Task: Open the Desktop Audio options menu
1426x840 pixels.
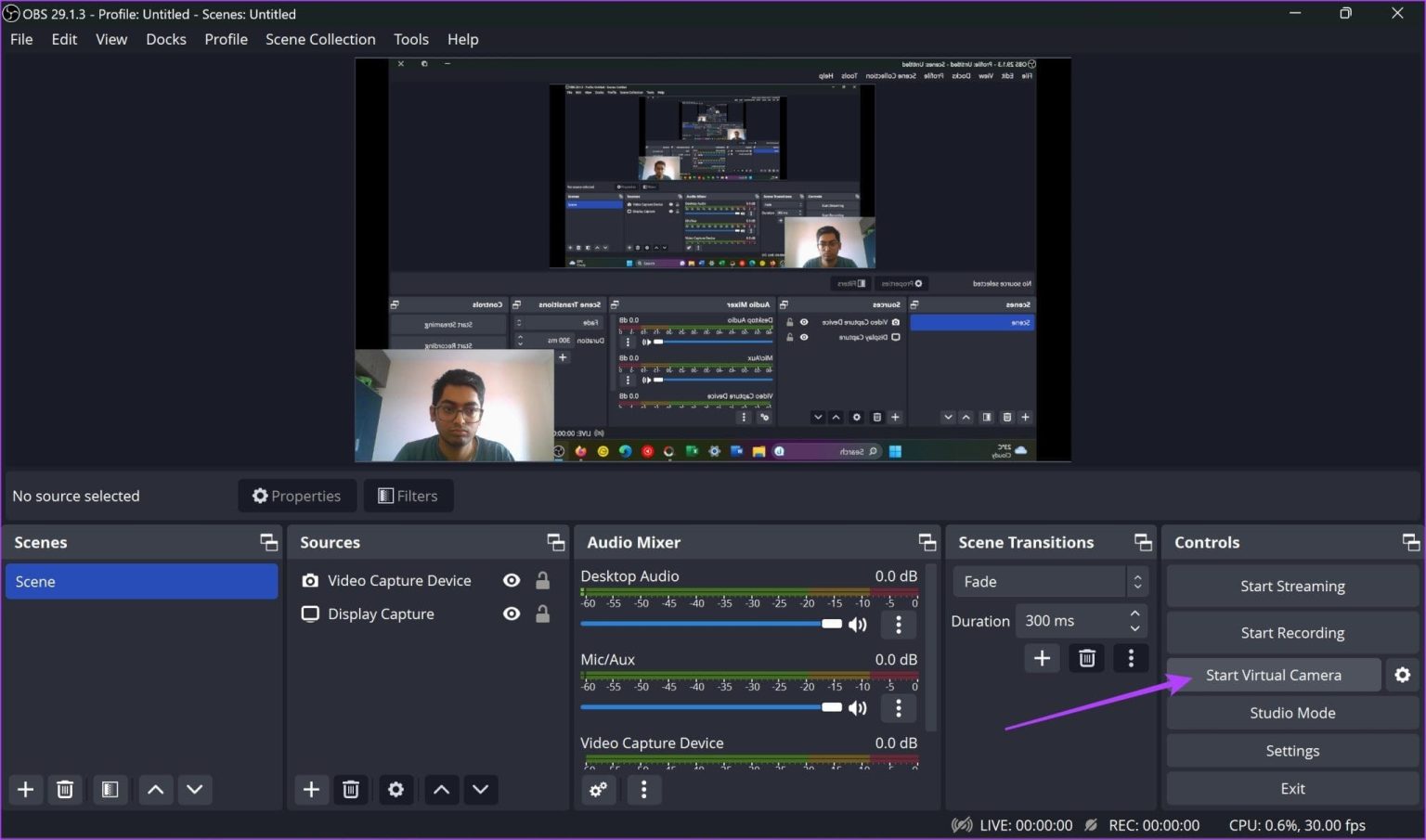Action: [x=898, y=624]
